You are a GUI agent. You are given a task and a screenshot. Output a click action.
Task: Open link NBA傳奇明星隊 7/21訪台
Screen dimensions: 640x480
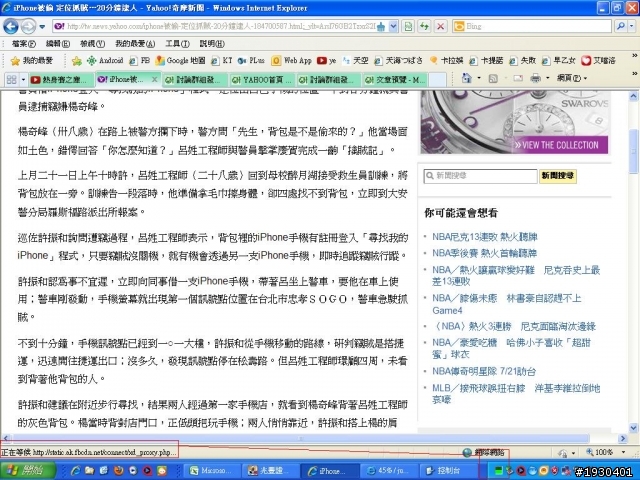[x=484, y=371]
